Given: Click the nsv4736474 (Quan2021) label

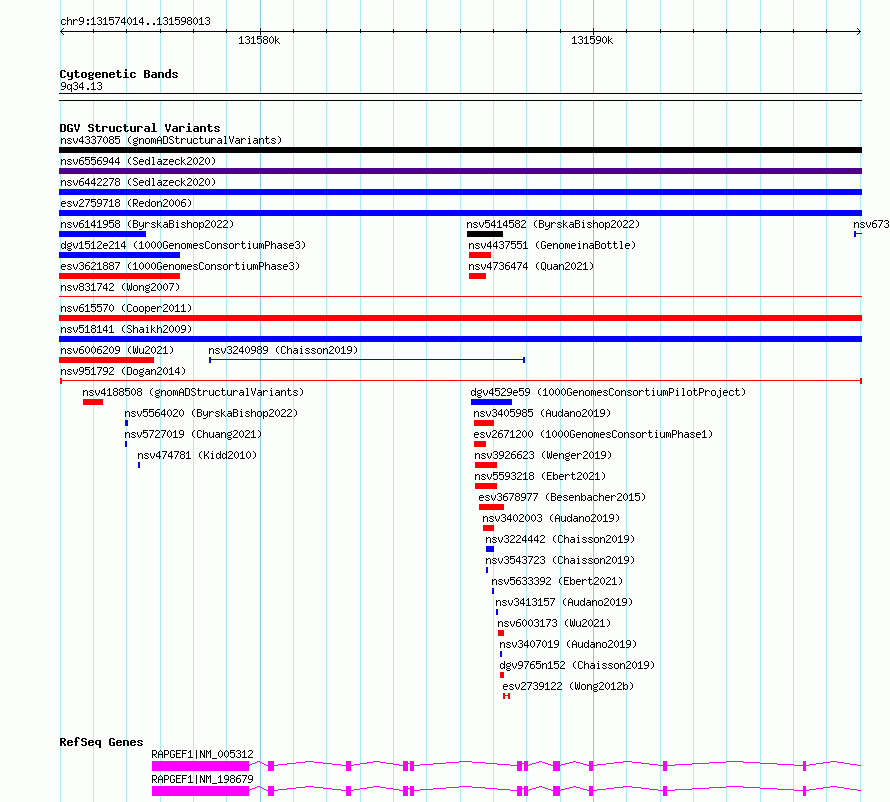Looking at the screenshot, I should tap(531, 266).
